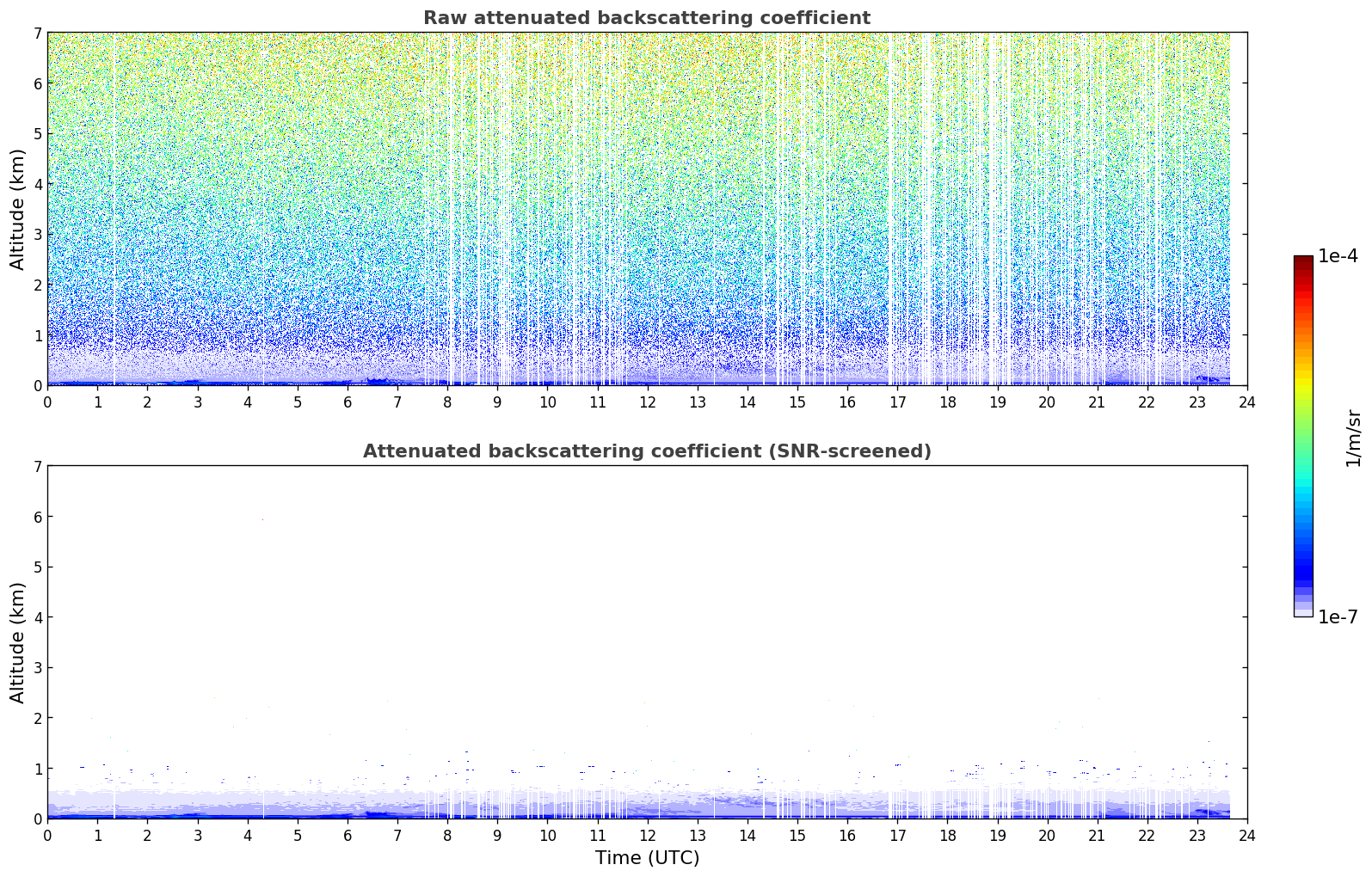The height and width of the screenshot is (877, 1372).
Task: Click hour 12 tick on bottom plot time axis
Action: pos(647,835)
